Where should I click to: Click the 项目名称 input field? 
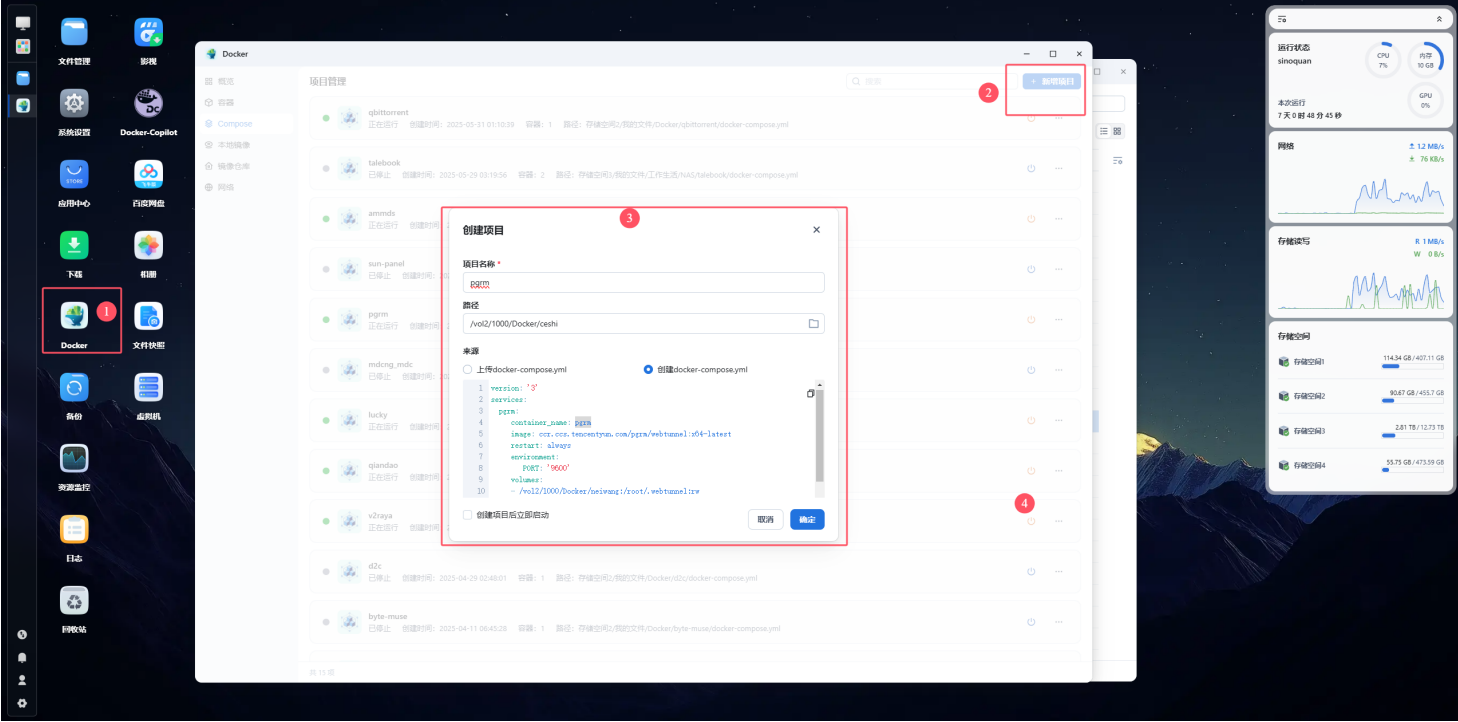pyautogui.click(x=643, y=283)
